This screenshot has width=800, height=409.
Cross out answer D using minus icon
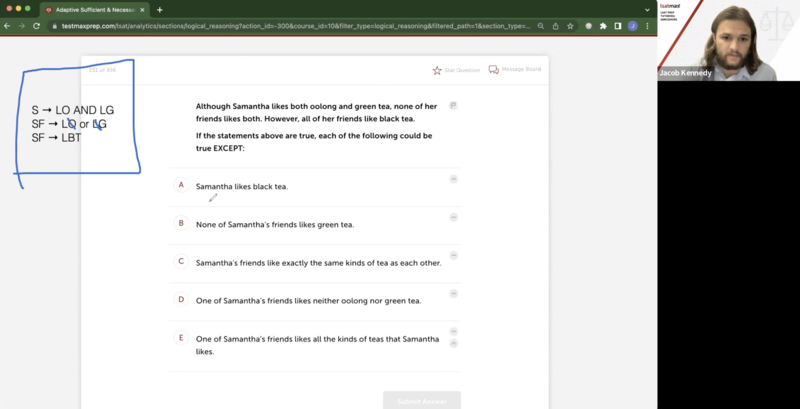tap(453, 293)
